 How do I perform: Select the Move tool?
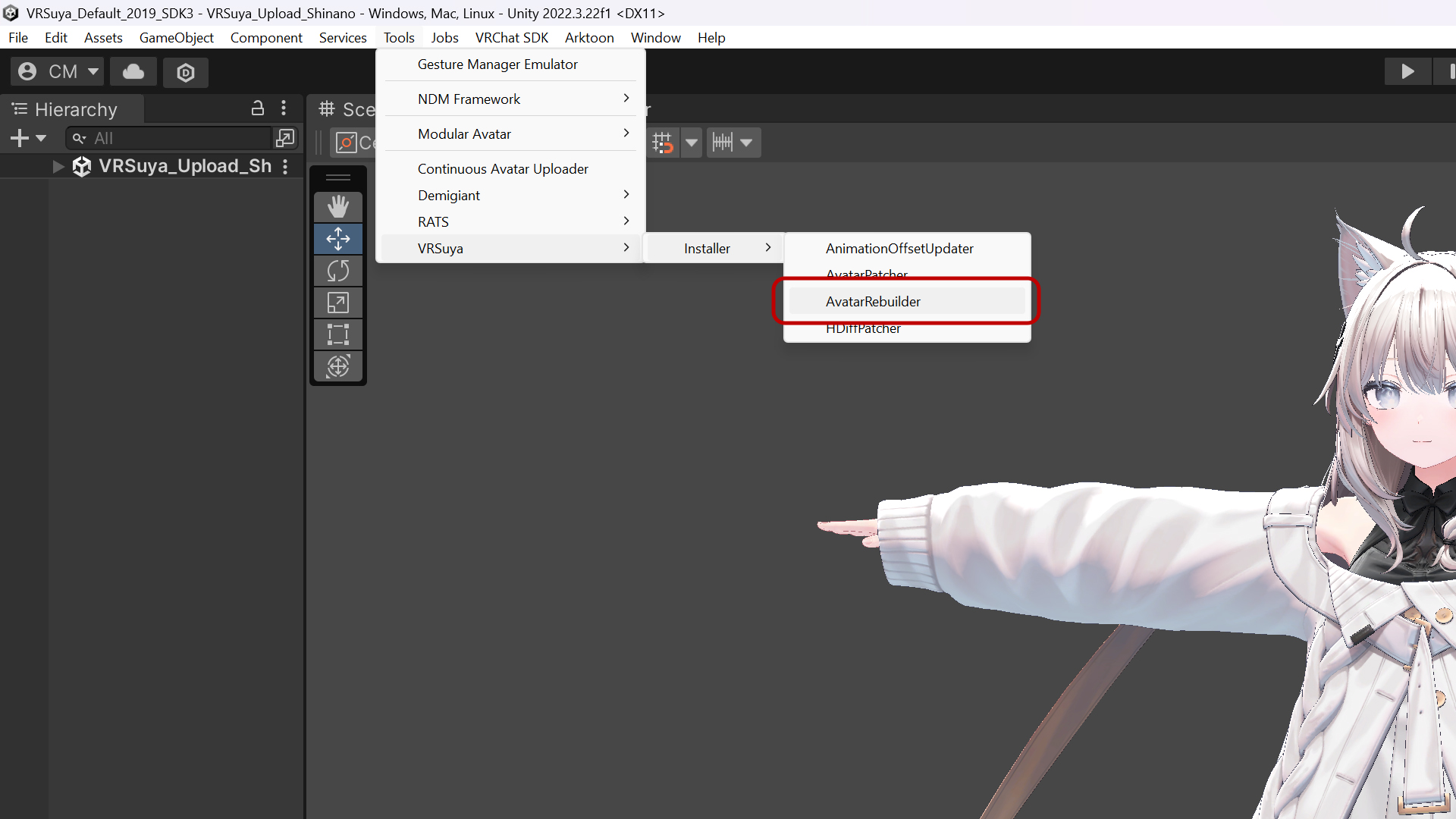338,239
